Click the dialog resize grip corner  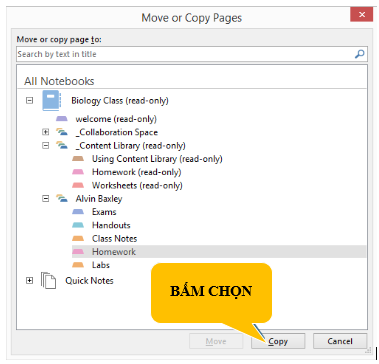click(x=368, y=350)
